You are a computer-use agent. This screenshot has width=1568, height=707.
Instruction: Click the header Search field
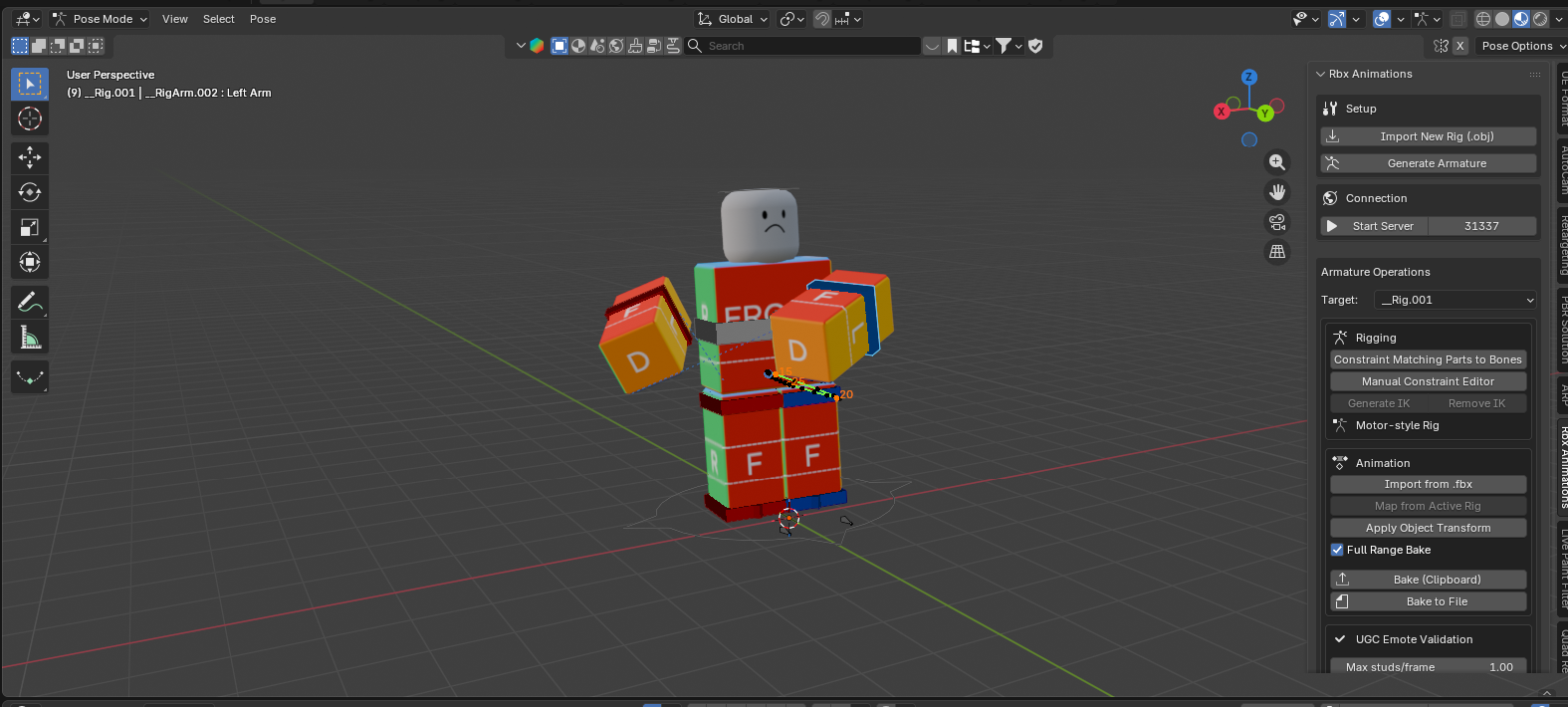[802, 46]
